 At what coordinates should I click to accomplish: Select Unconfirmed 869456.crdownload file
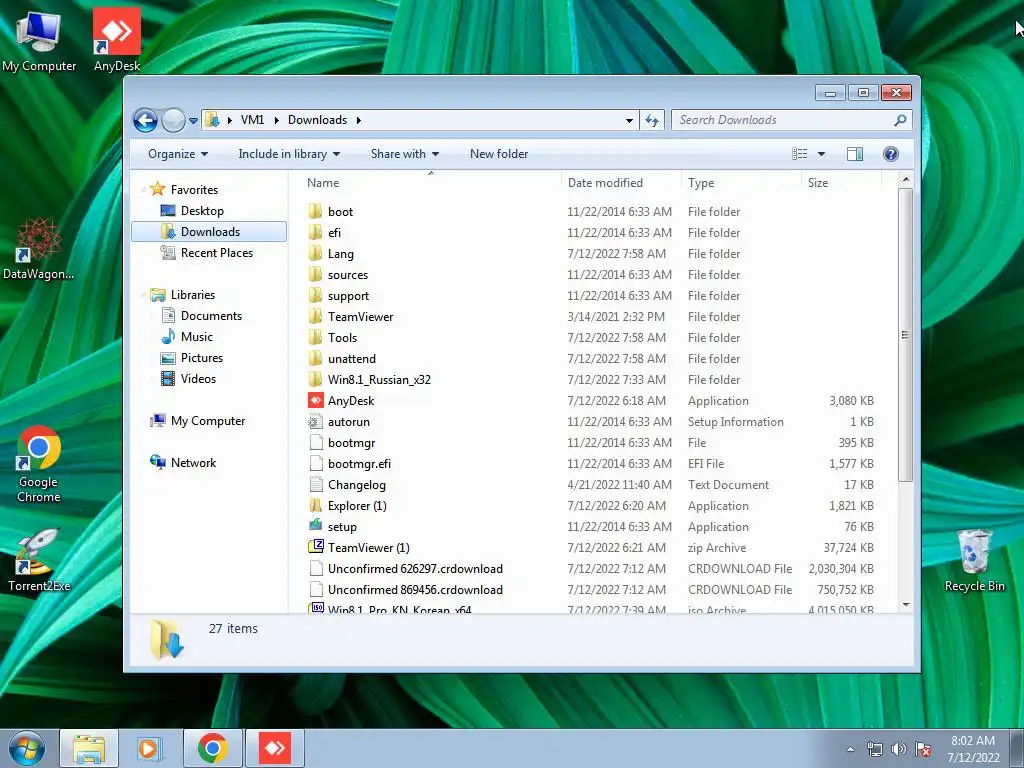(415, 590)
